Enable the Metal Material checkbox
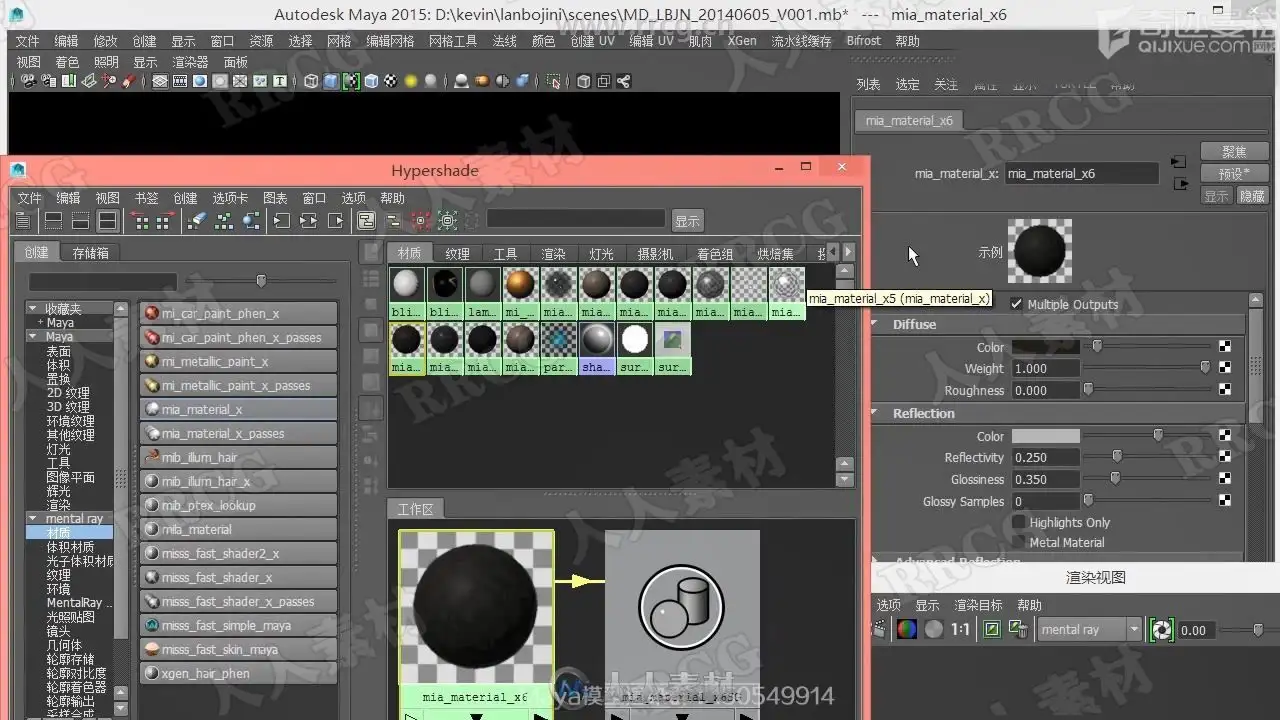This screenshot has width=1280, height=720. [1019, 542]
